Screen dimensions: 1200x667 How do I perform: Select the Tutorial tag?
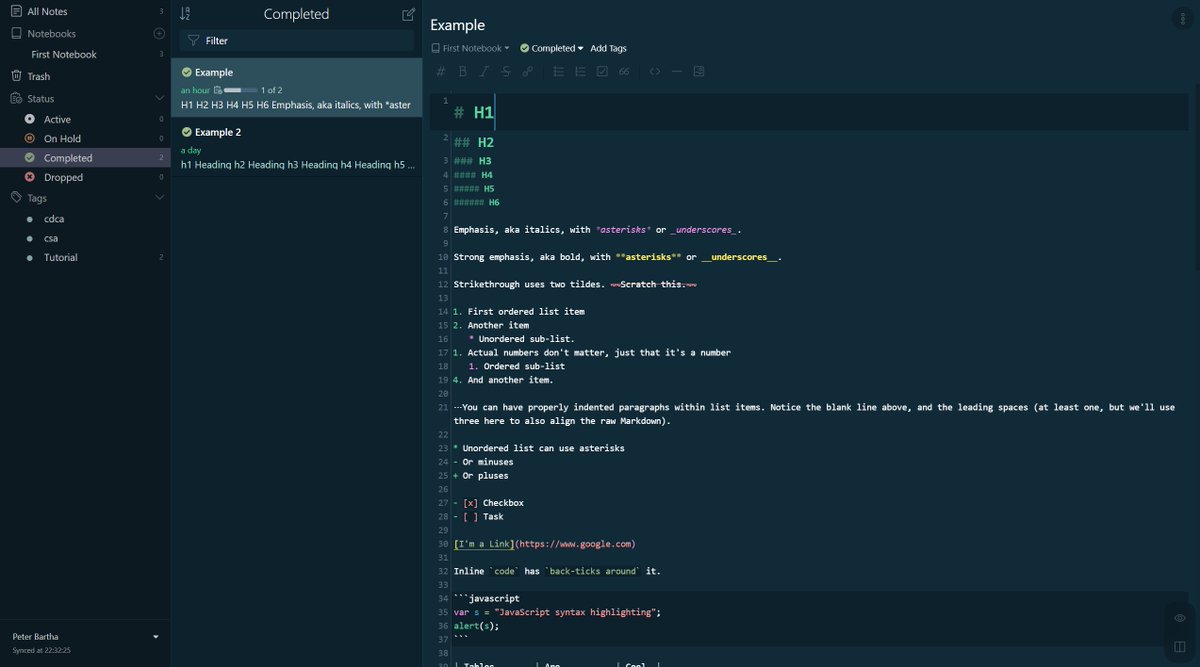[x=85, y=257]
